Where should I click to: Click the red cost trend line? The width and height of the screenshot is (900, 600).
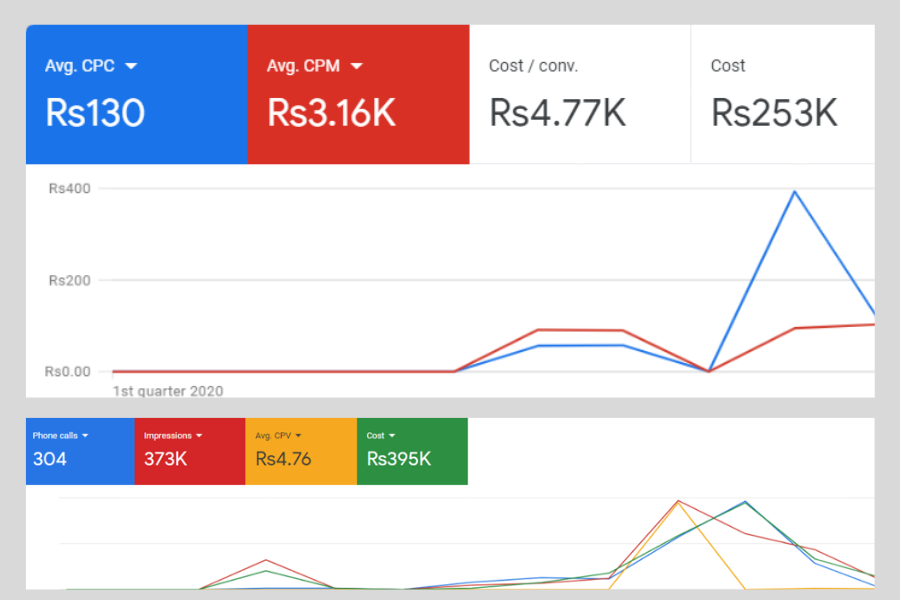coord(580,331)
